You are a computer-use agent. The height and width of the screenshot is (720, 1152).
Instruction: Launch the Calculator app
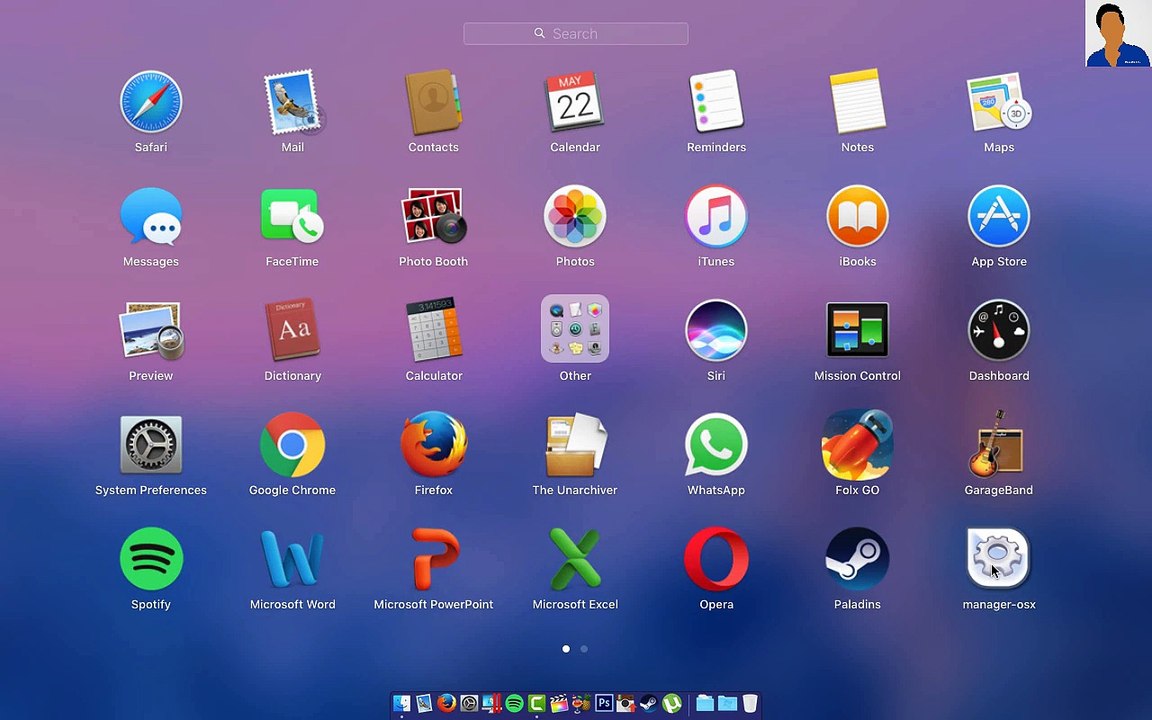click(433, 331)
